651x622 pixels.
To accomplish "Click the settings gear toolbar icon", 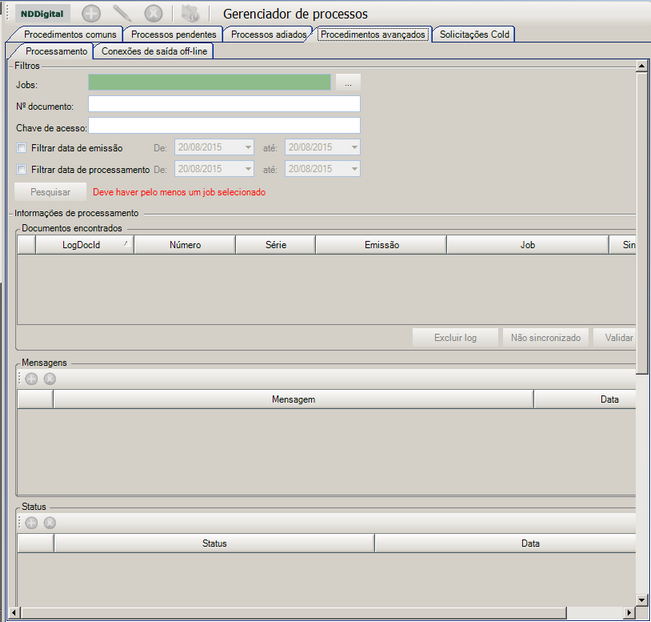I will 190,14.
